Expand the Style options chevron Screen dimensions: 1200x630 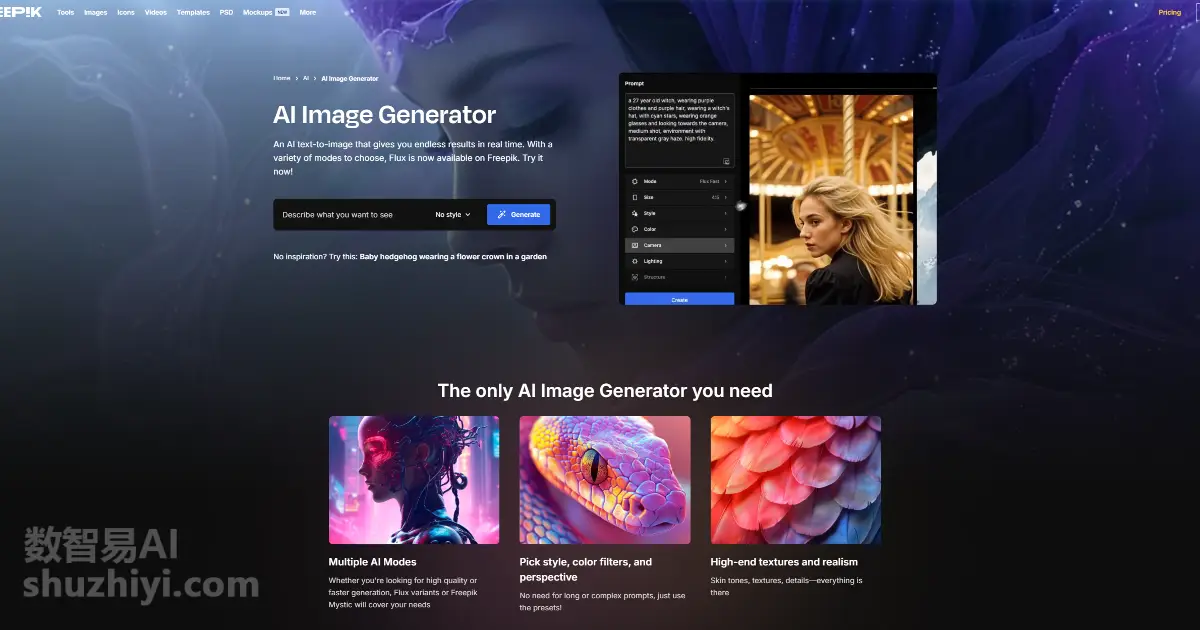tap(725, 213)
